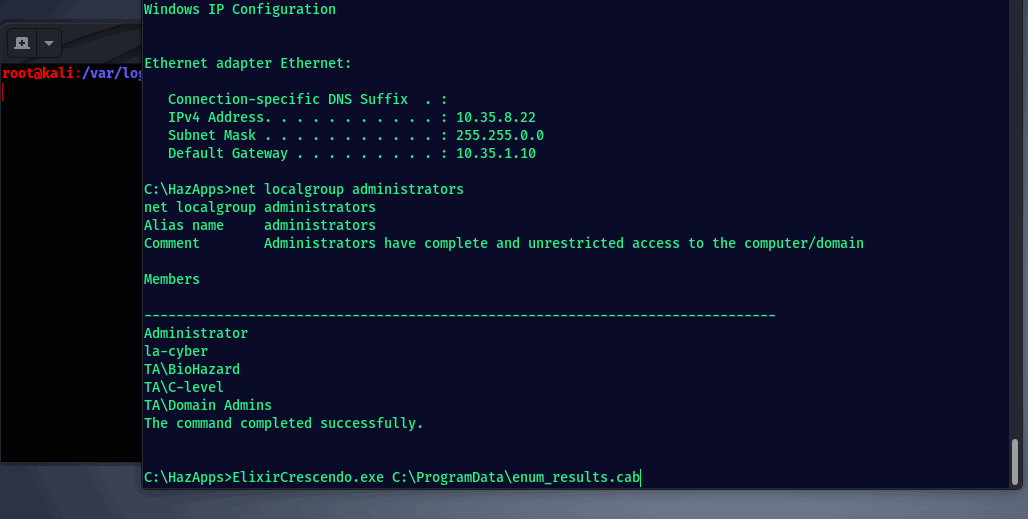Click the IPv4 address 10.35.8.22
The height and width of the screenshot is (519, 1028).
(495, 117)
